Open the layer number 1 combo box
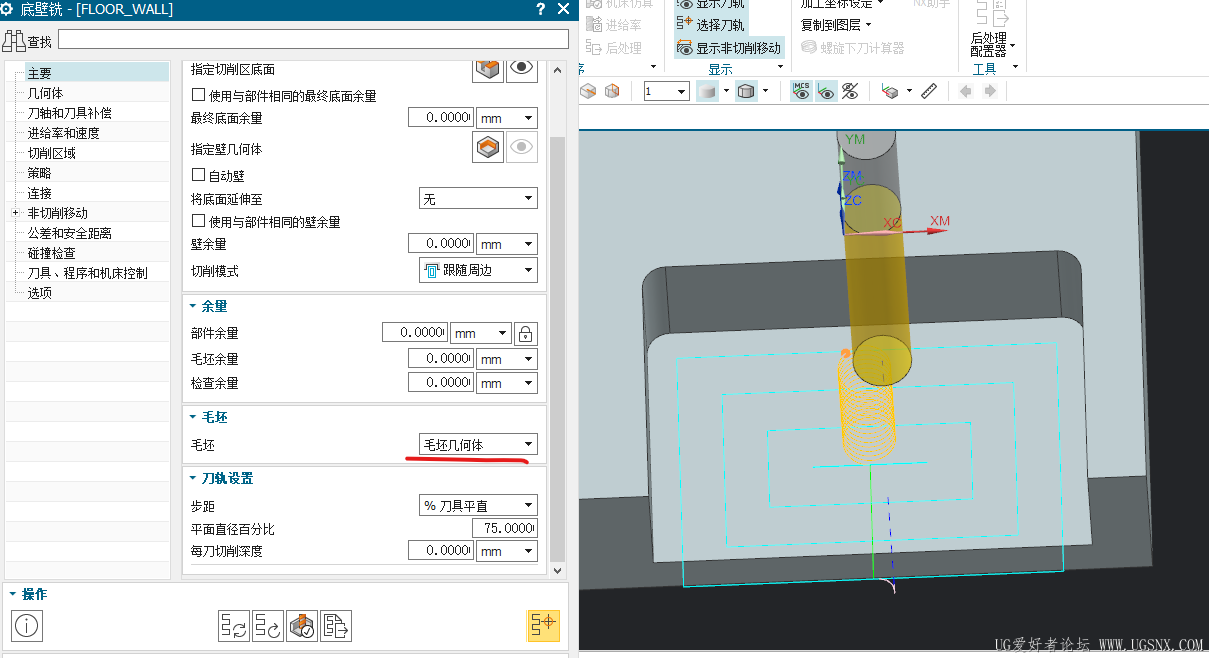Screen dimensions: 1209x658 [666, 91]
